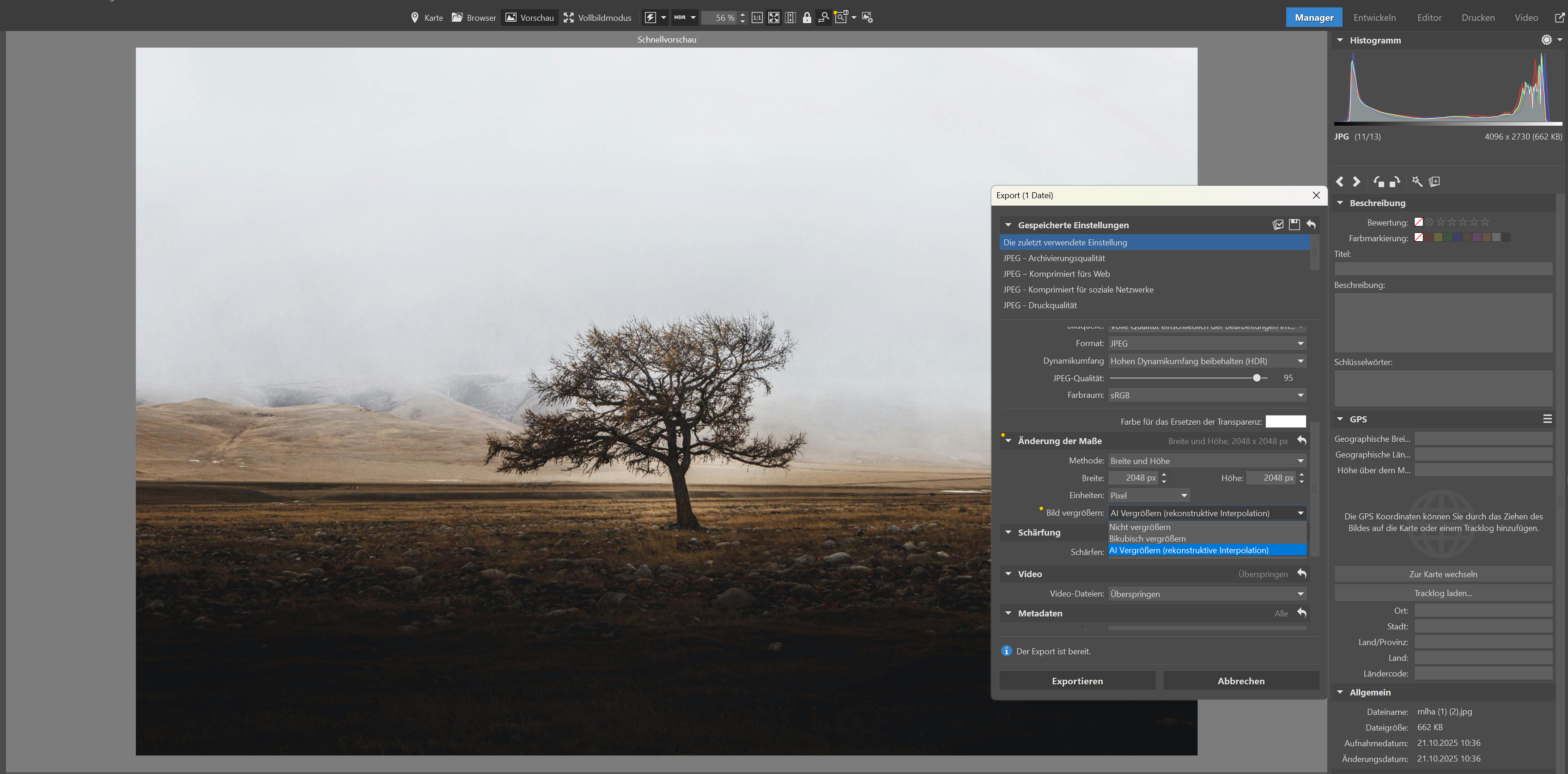Reset Änderung der Maße section arrow

pyautogui.click(x=1301, y=440)
